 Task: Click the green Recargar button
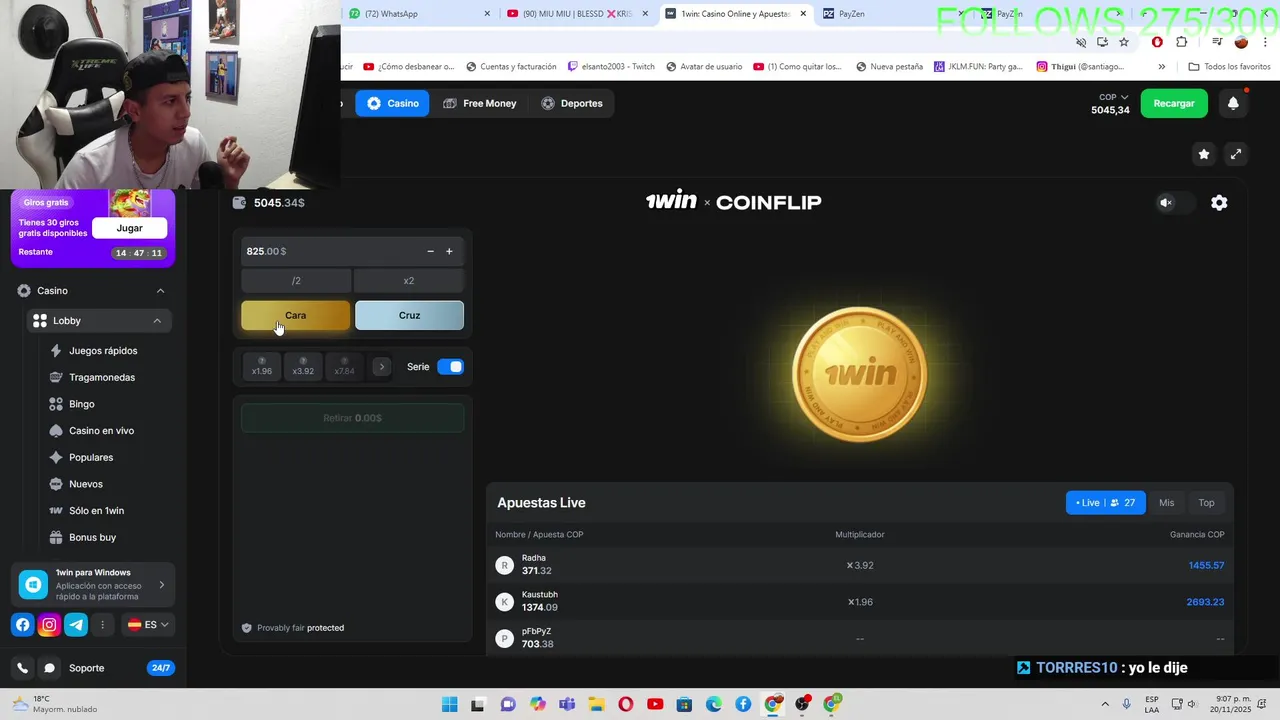point(1174,103)
